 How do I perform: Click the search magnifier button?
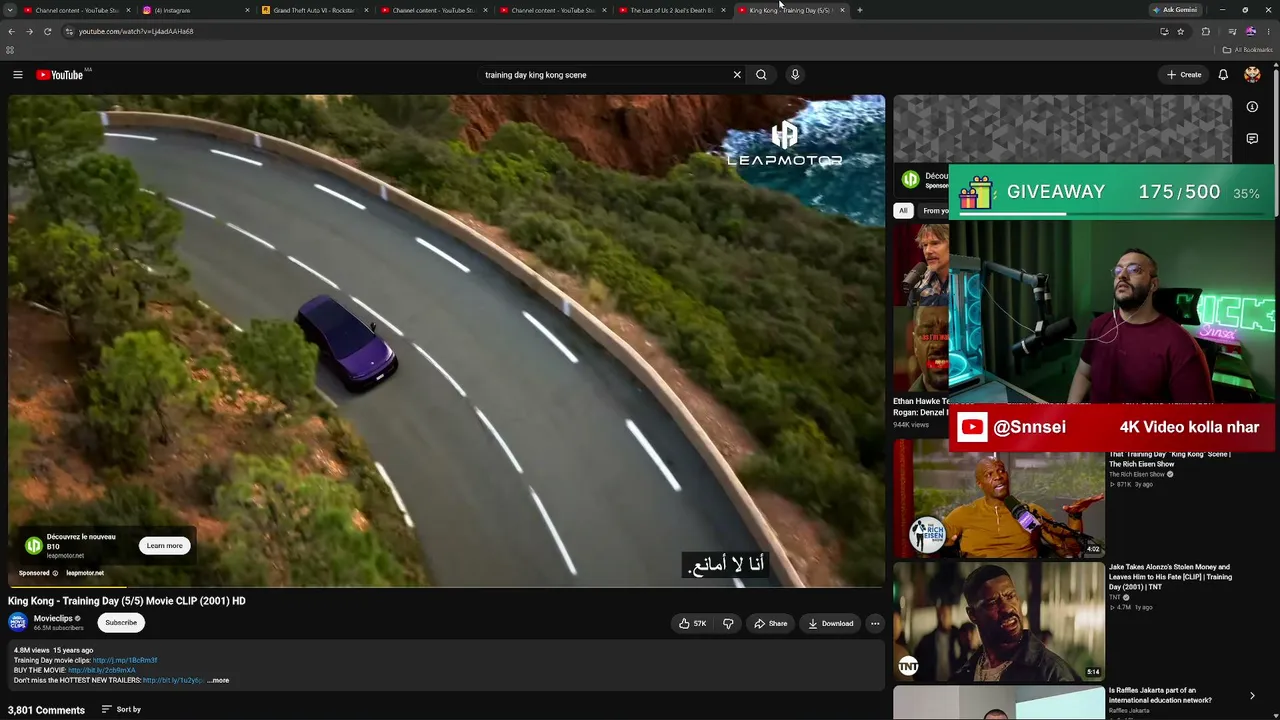point(761,75)
